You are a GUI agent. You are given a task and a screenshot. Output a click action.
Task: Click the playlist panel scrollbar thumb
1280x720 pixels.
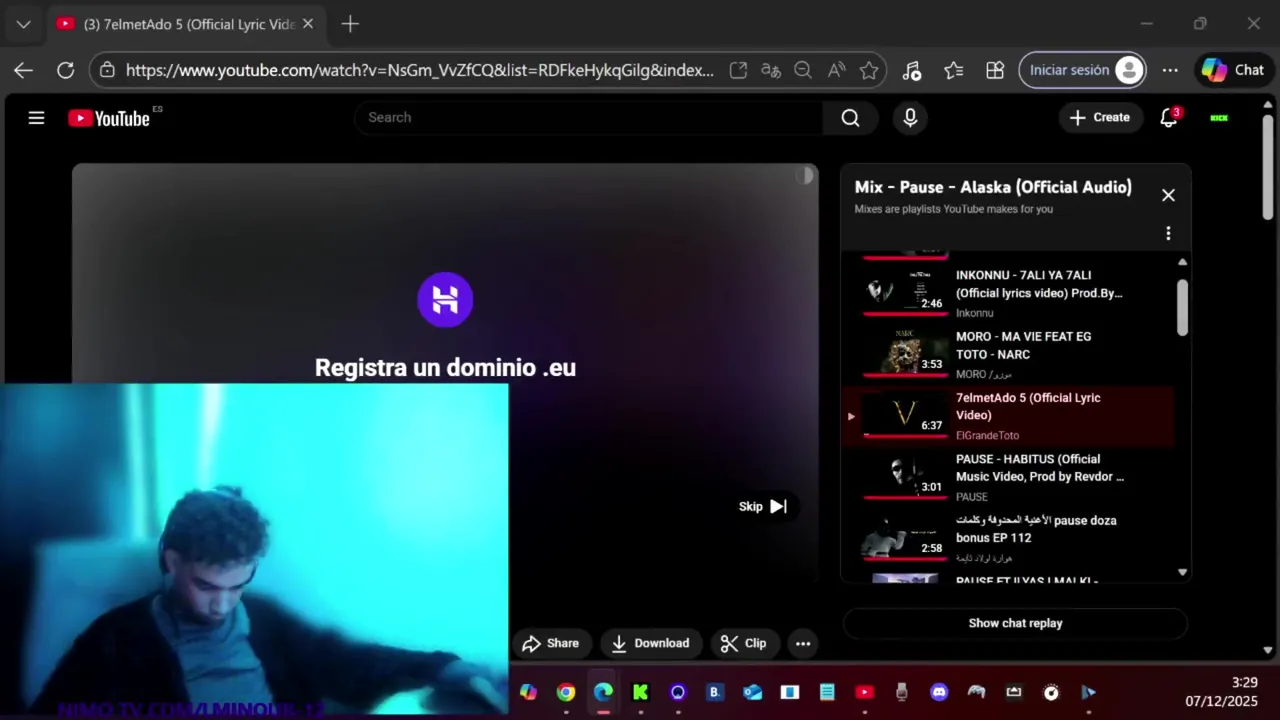click(x=1182, y=307)
